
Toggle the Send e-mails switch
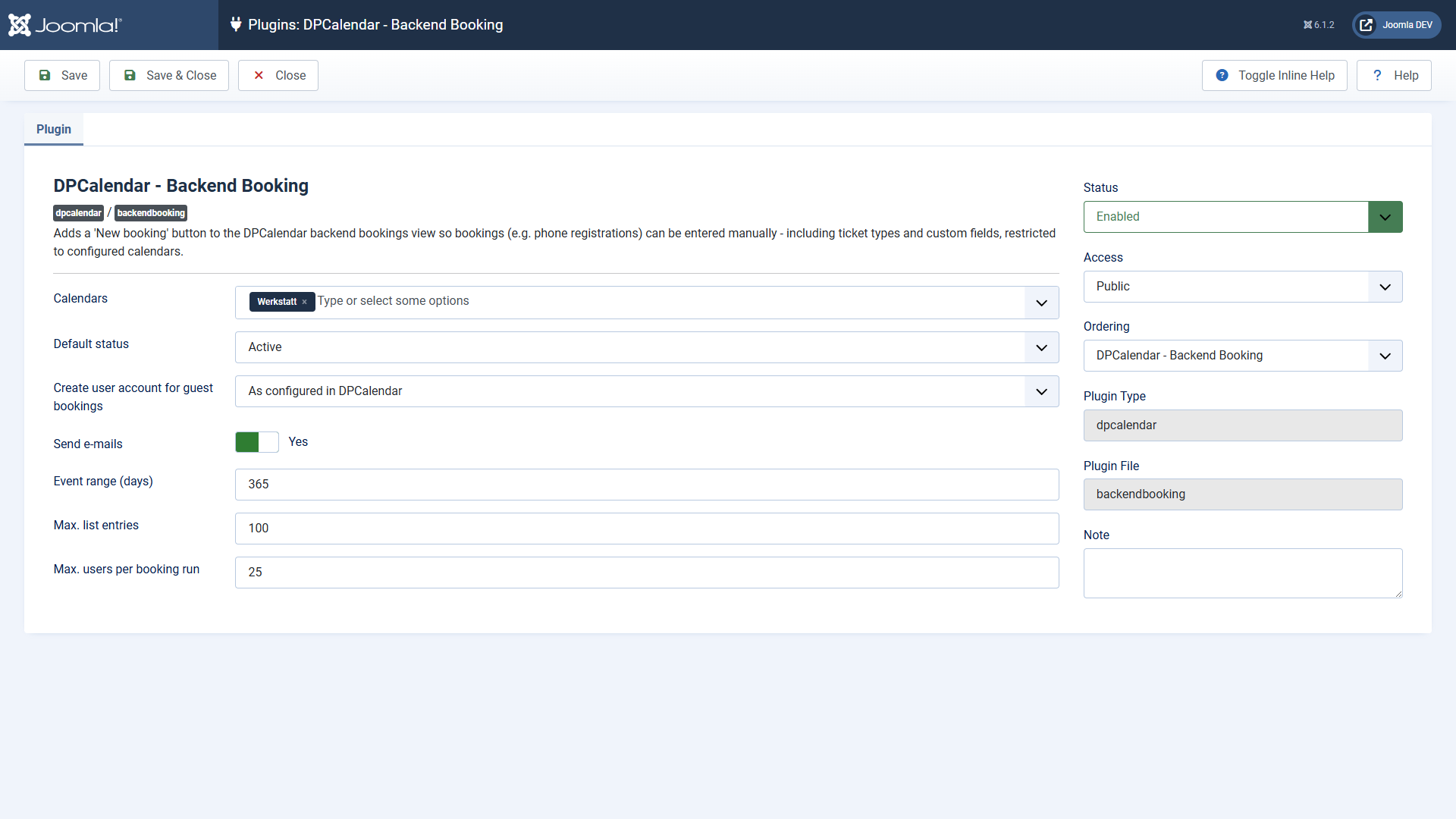pos(257,442)
